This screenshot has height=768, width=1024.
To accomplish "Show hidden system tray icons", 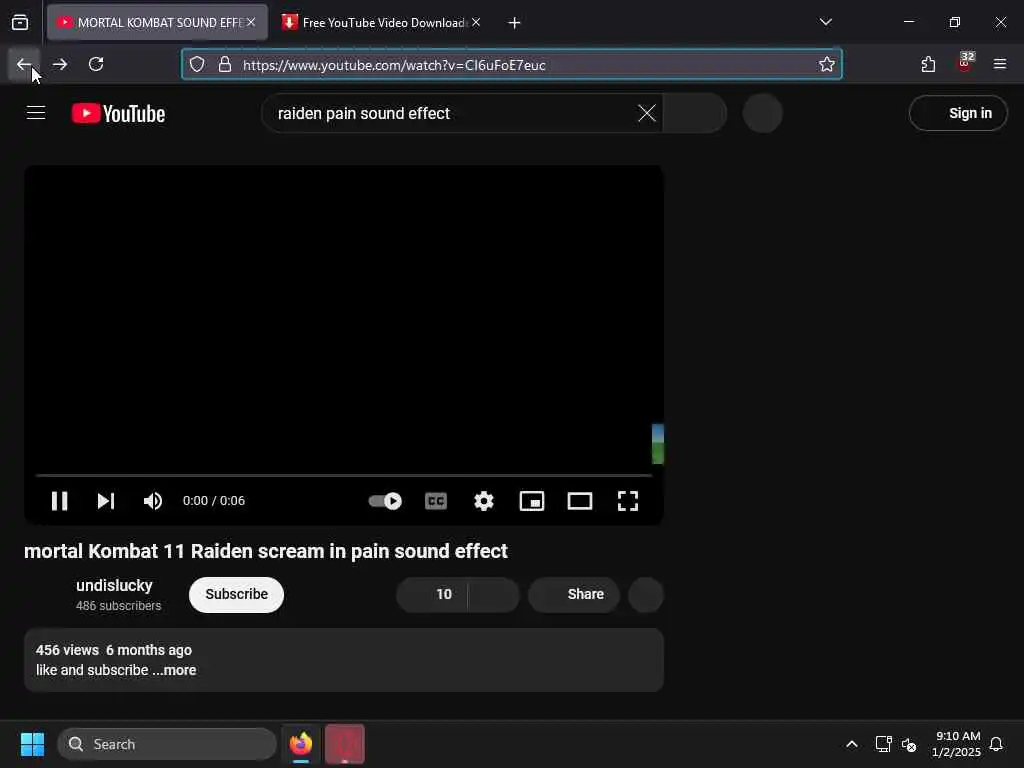I will click(852, 744).
